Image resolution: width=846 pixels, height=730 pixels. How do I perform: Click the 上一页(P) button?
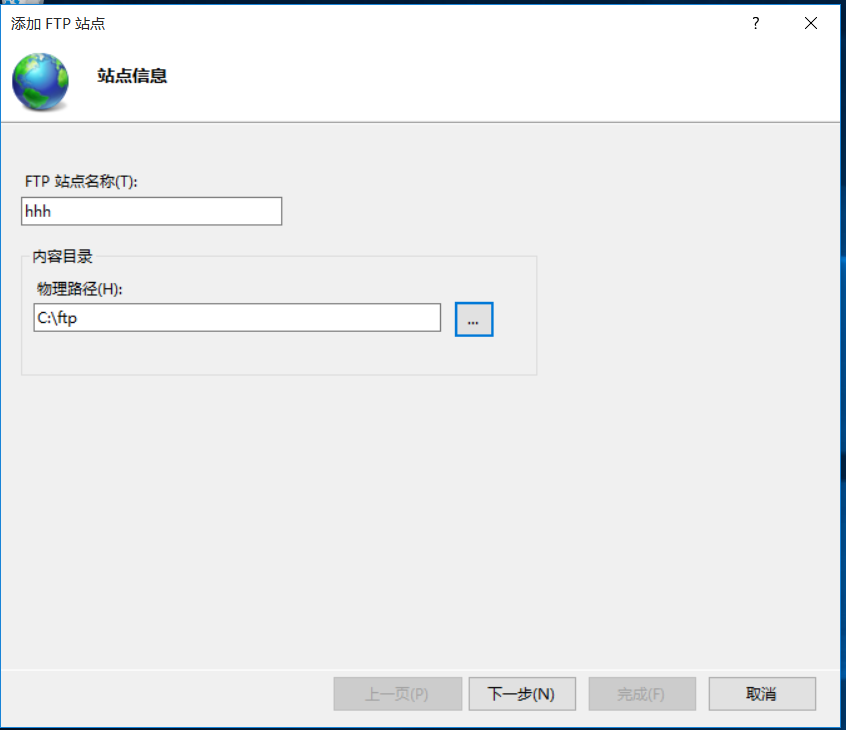[x=398, y=693]
